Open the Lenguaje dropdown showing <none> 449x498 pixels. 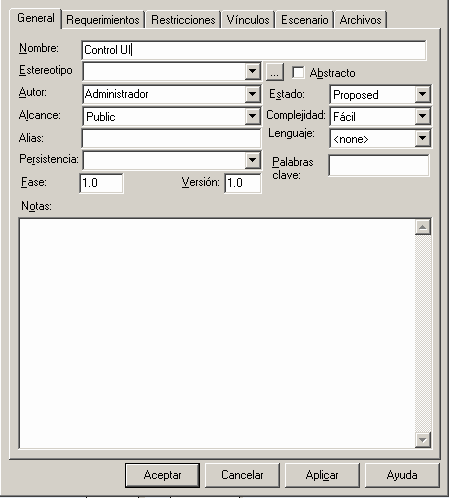pyautogui.click(x=422, y=138)
